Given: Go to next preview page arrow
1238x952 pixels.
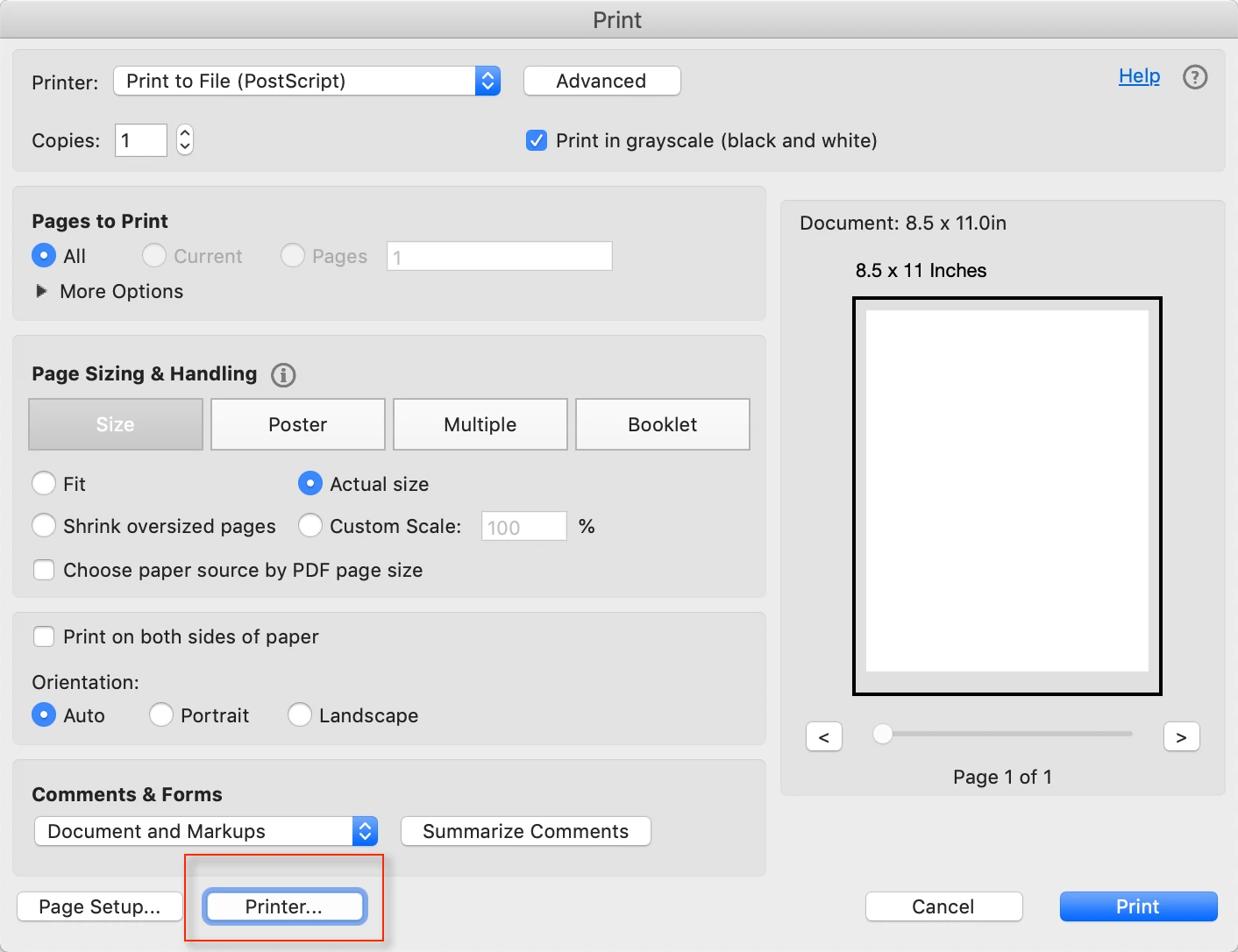Looking at the screenshot, I should pyautogui.click(x=1182, y=737).
